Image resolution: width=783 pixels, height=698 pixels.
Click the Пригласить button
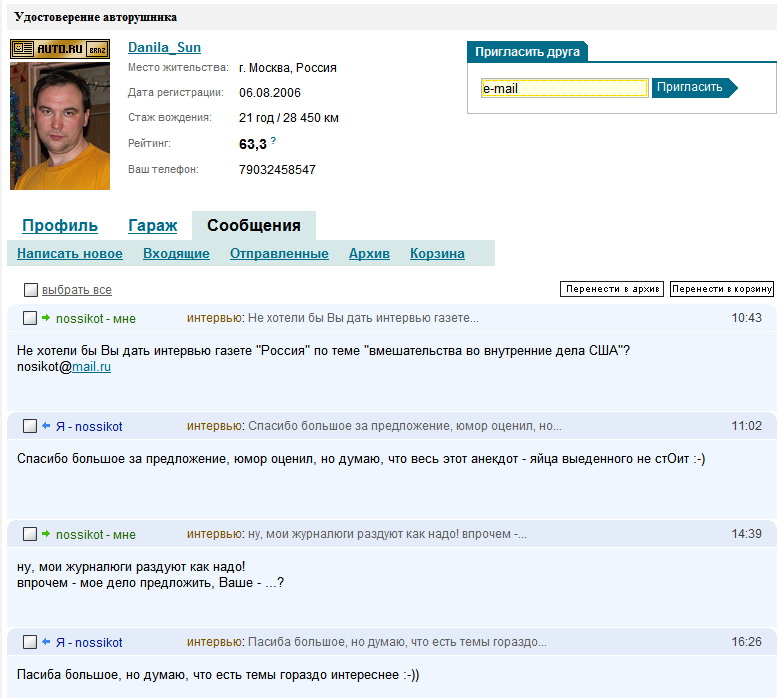pos(694,87)
